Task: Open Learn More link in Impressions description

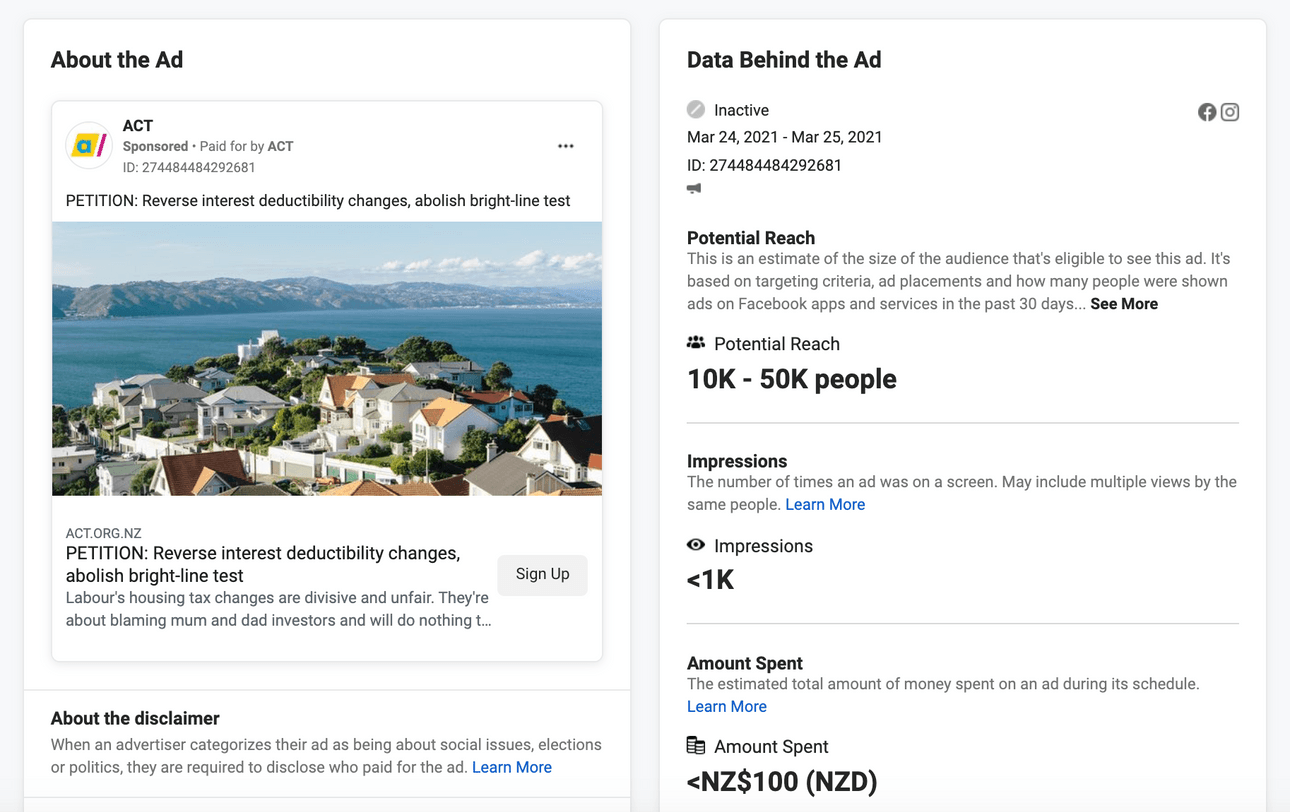Action: [824, 504]
